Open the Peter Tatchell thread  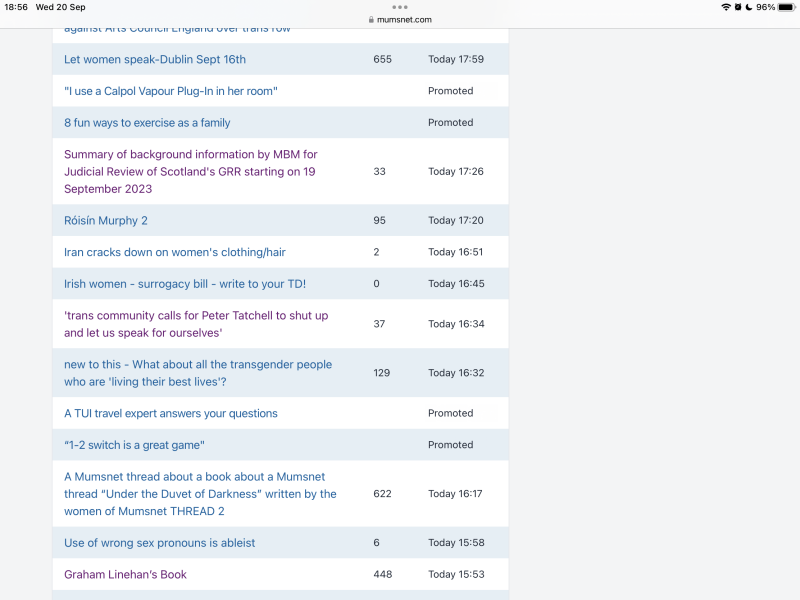(196, 324)
